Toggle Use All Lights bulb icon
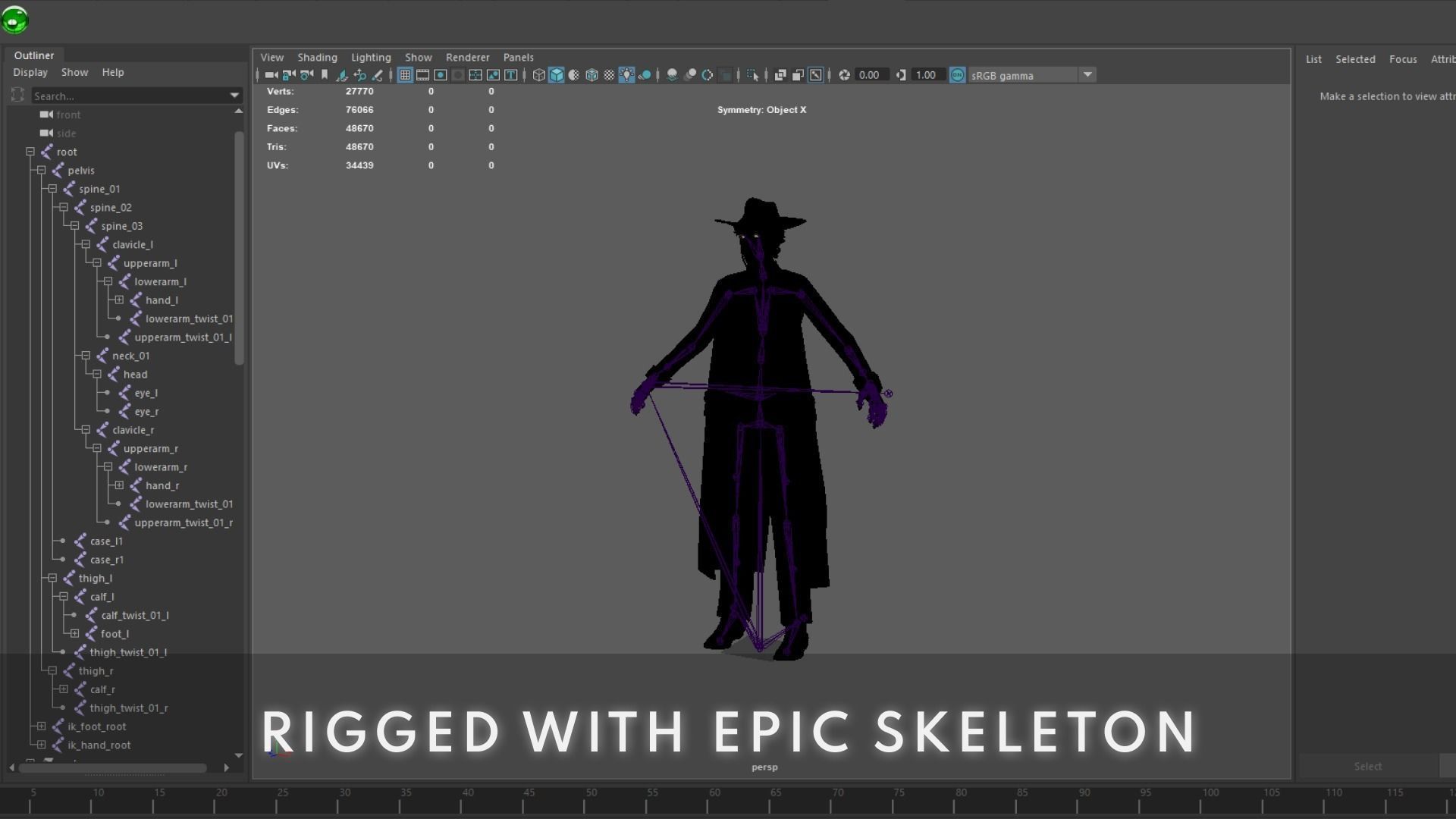Image resolution: width=1456 pixels, height=819 pixels. pos(626,75)
